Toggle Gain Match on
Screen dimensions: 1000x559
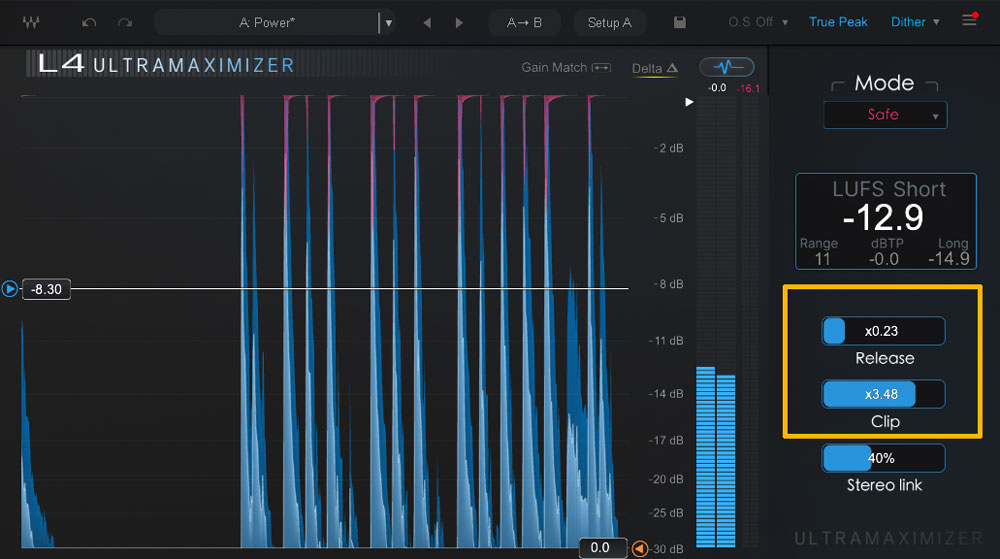pyautogui.click(x=566, y=68)
